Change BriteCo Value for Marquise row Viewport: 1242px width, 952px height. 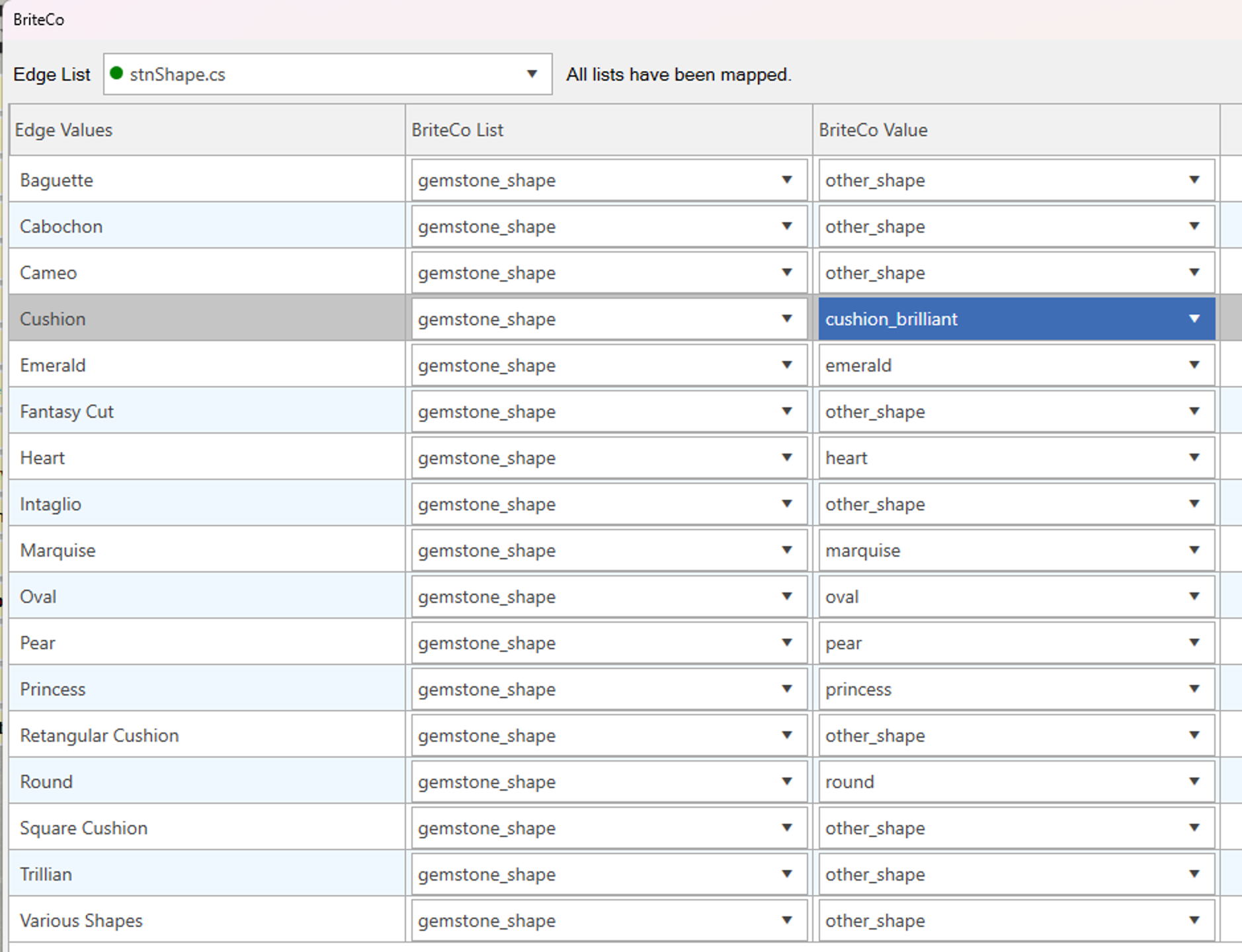pyautogui.click(x=1194, y=550)
